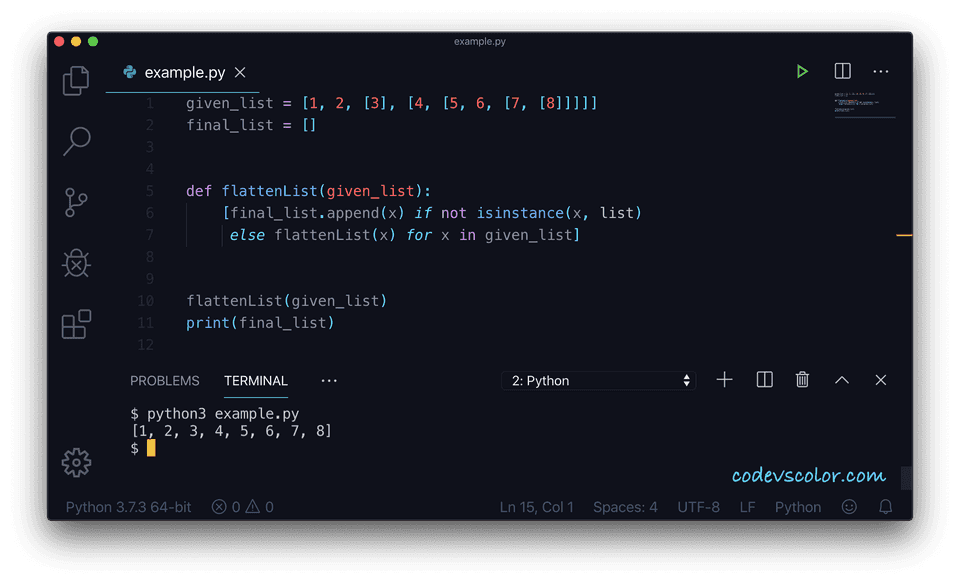Open the Explorer files icon
This screenshot has height=583, width=960.
click(x=76, y=80)
